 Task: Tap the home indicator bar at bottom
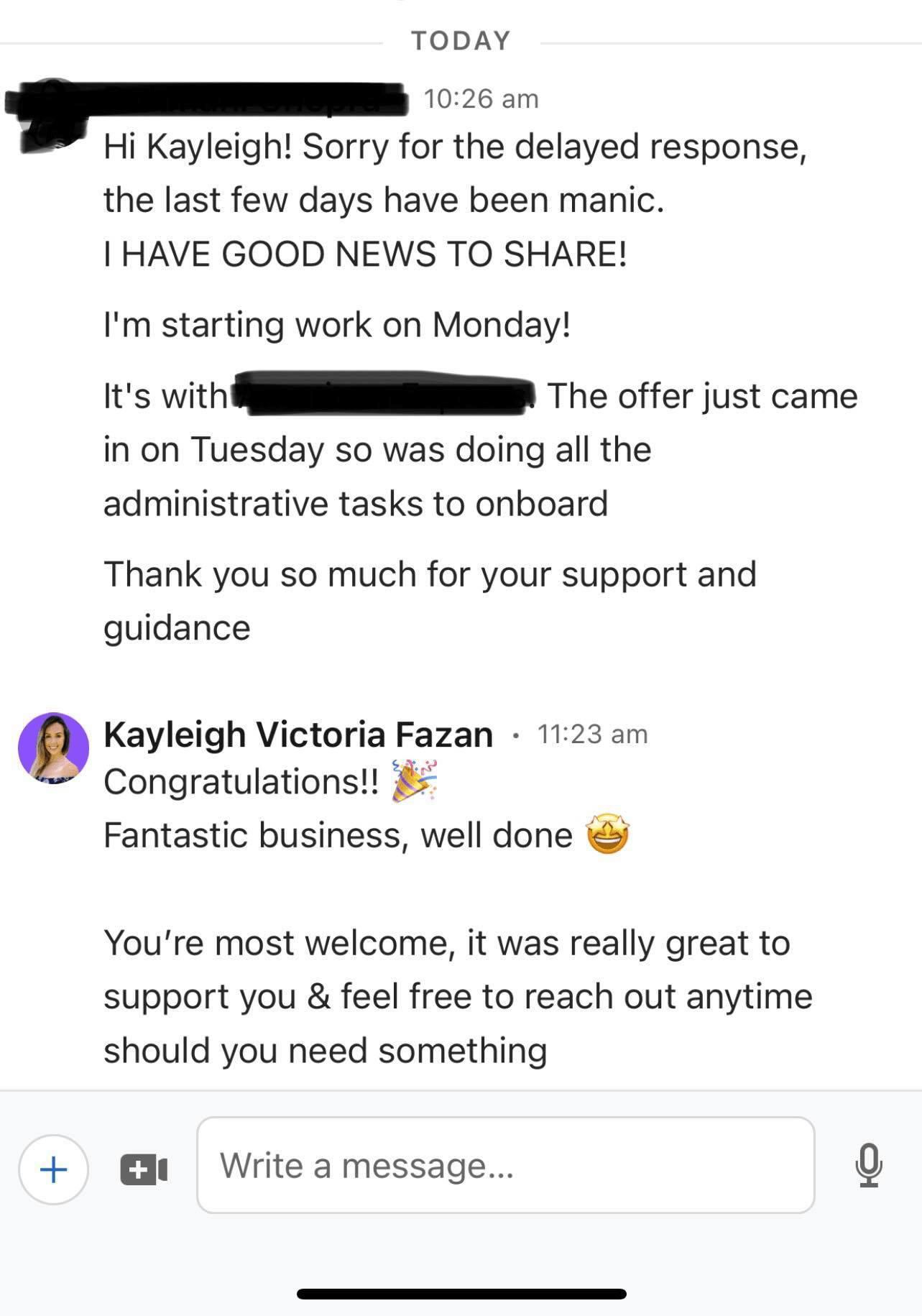(x=461, y=1294)
